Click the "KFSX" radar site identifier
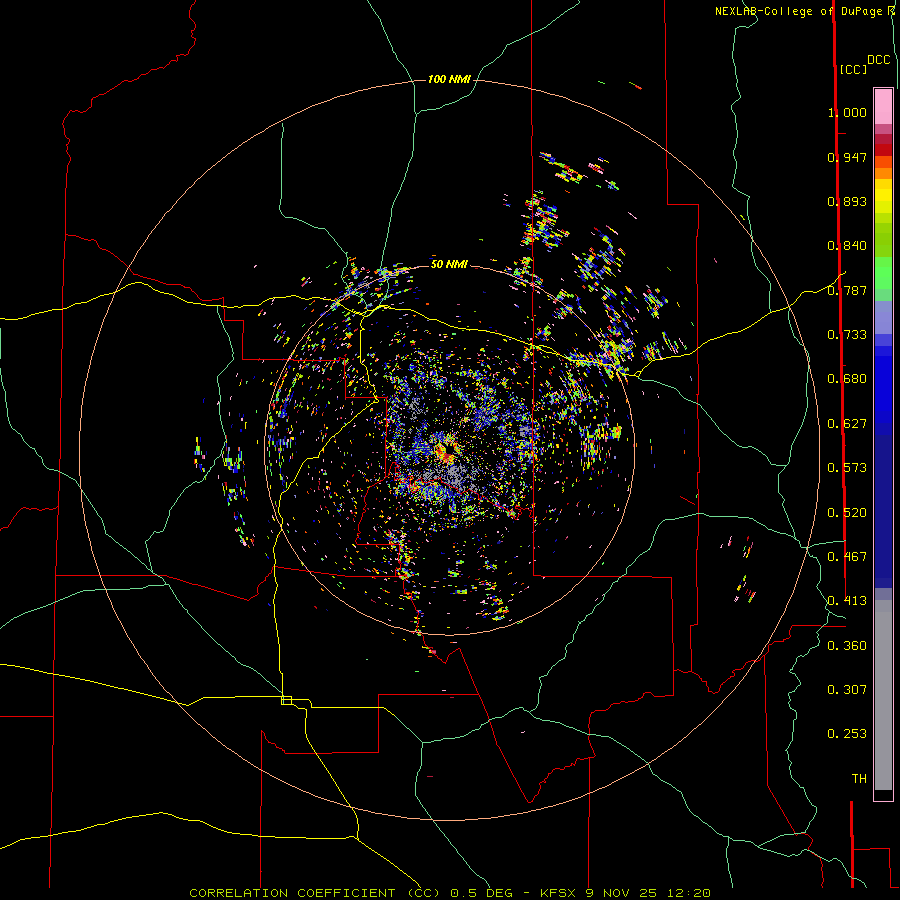This screenshot has height=900, width=900. pyautogui.click(x=560, y=893)
